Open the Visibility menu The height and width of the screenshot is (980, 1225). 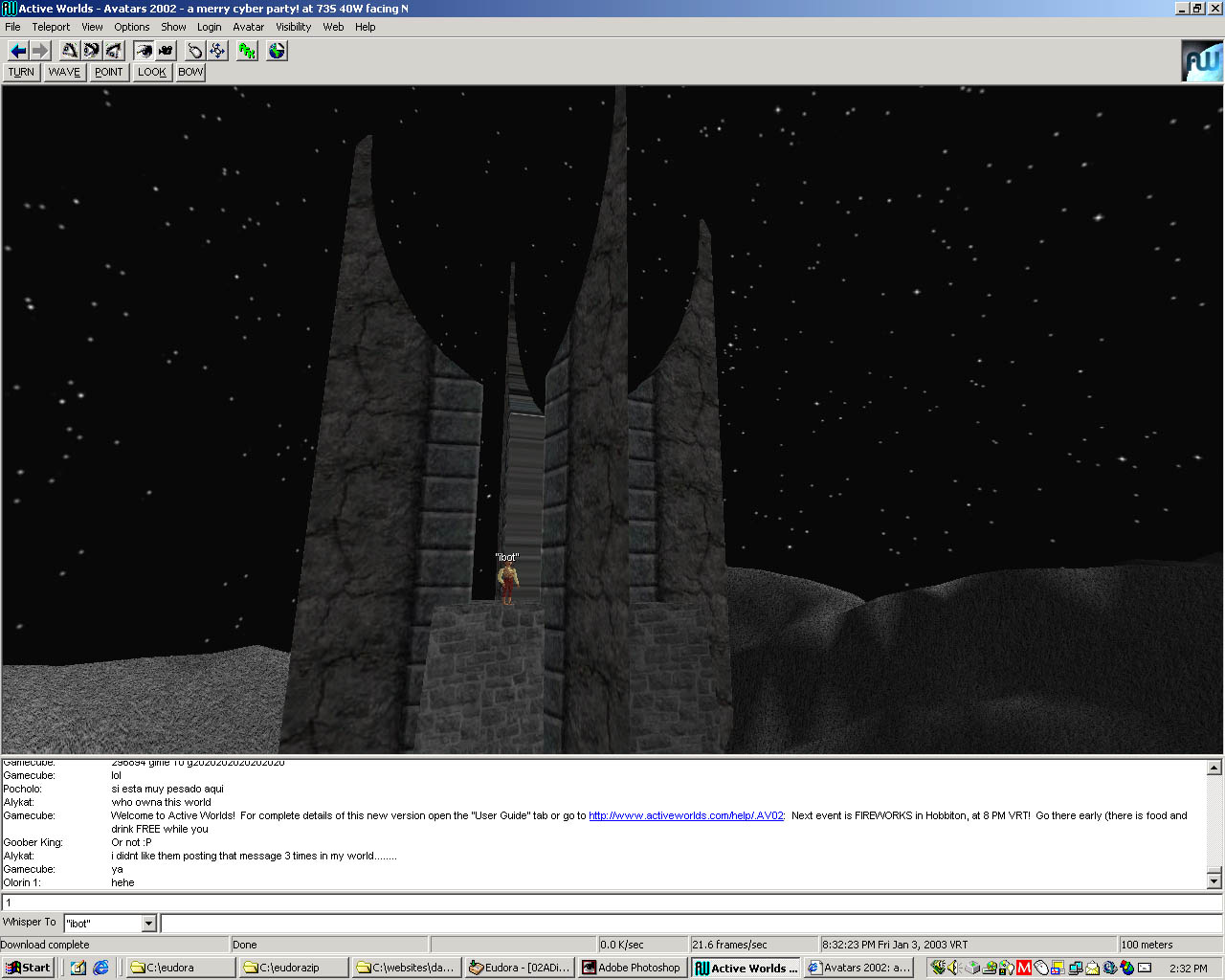(x=293, y=27)
